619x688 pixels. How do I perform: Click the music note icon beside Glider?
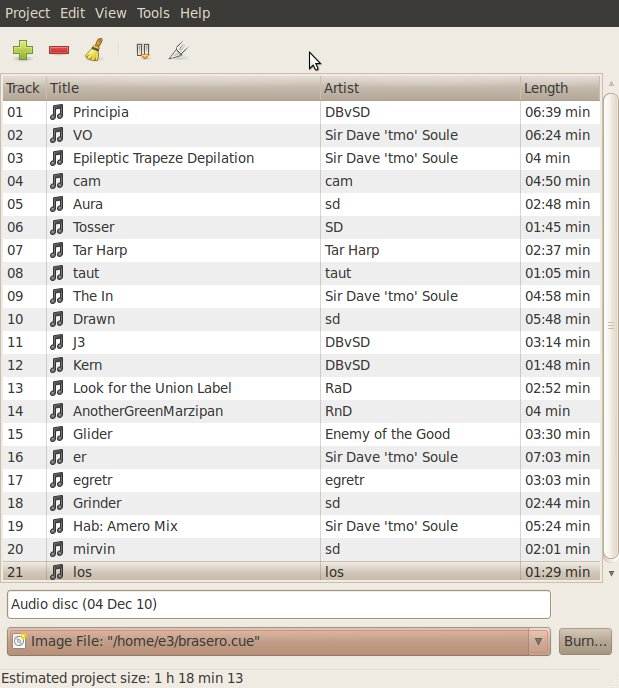click(57, 434)
